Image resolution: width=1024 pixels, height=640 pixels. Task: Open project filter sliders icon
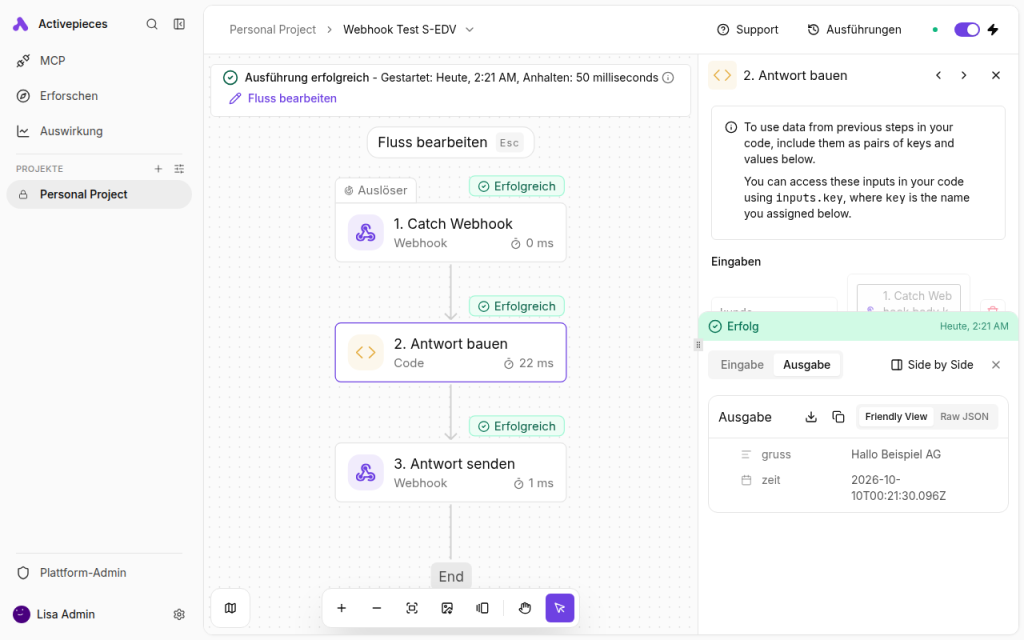(179, 168)
